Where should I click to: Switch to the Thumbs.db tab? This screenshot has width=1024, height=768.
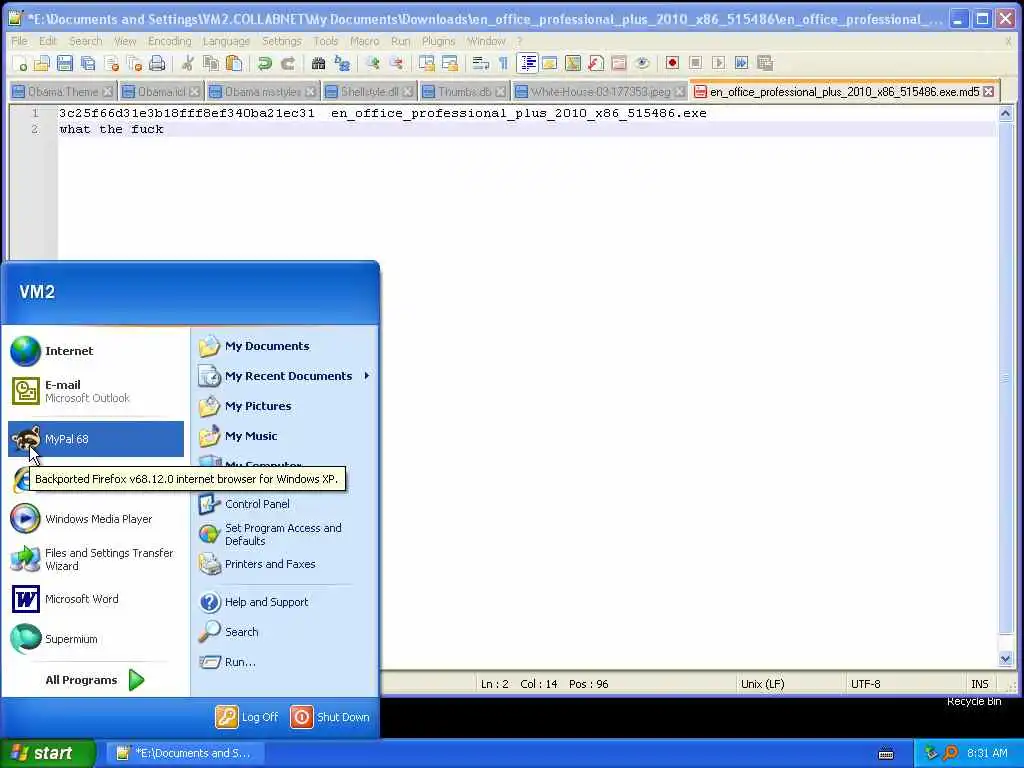464,91
